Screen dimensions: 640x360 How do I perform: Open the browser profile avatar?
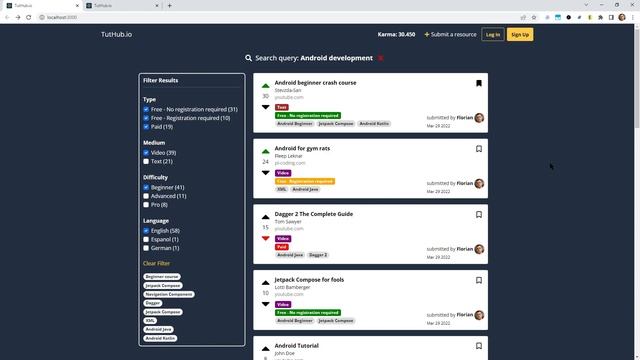[x=622, y=17]
